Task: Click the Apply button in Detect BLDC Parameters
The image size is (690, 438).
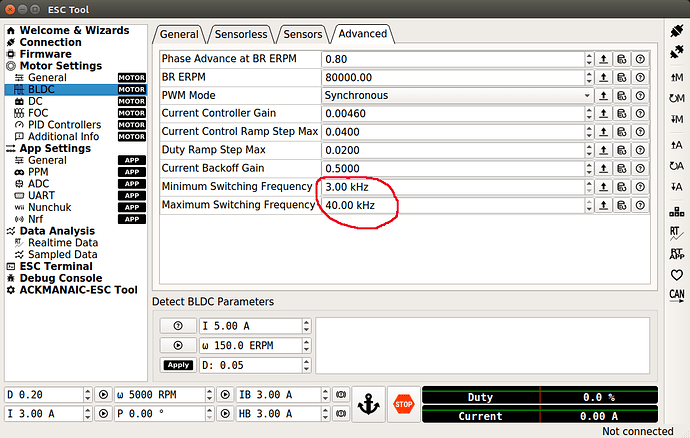Action: [178, 365]
